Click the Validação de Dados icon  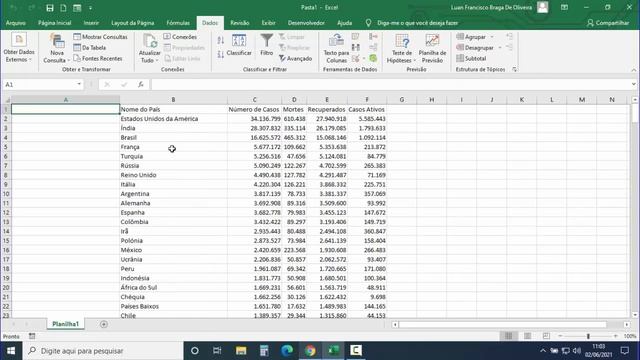click(356, 58)
